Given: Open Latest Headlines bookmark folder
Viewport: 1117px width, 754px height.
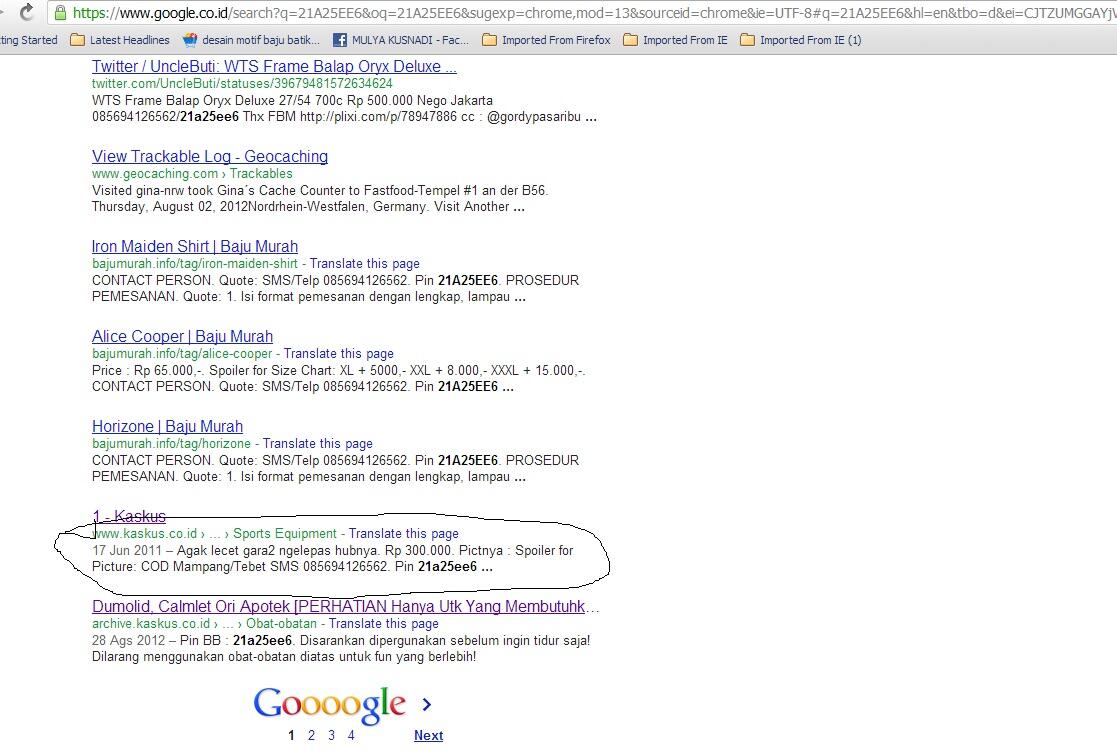Looking at the screenshot, I should [120, 40].
